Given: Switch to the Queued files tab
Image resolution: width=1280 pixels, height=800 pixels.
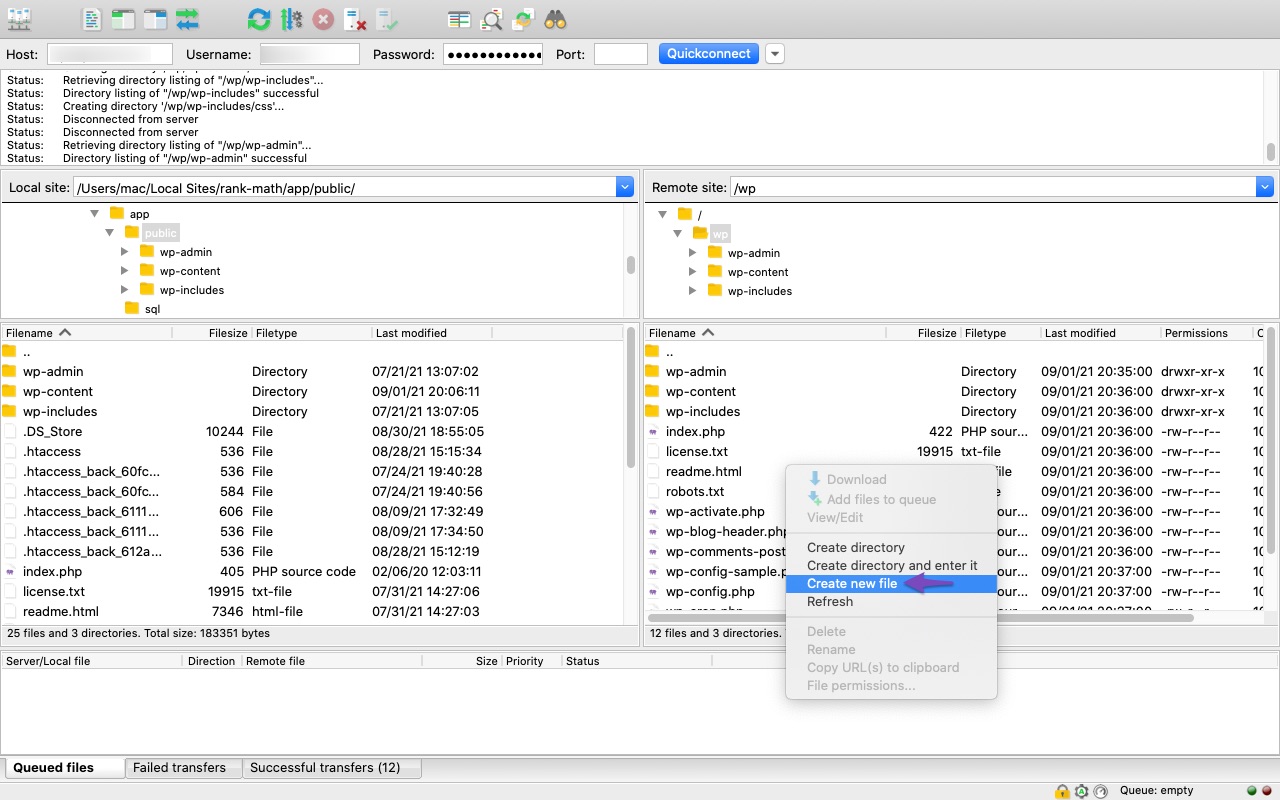Looking at the screenshot, I should tap(64, 768).
